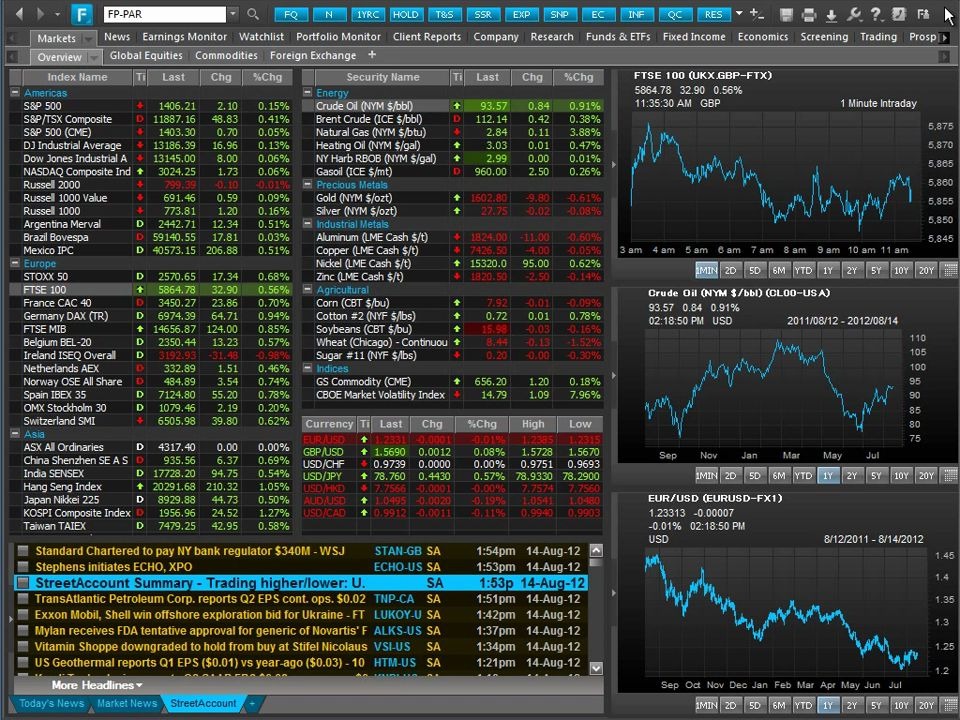Check the Standard Chartered headline checkbox
This screenshot has width=960, height=720.
coord(23,550)
